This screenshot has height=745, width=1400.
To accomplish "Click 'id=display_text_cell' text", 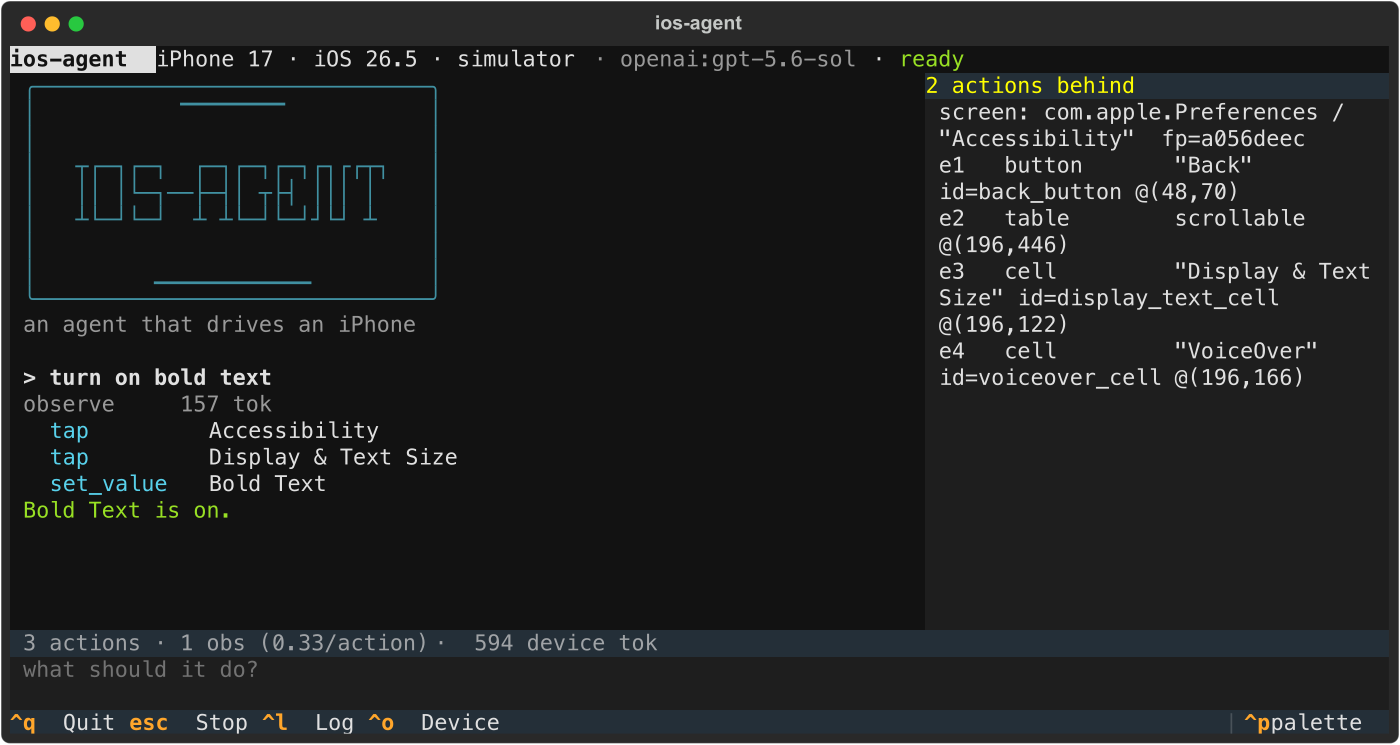I will coord(1148,298).
